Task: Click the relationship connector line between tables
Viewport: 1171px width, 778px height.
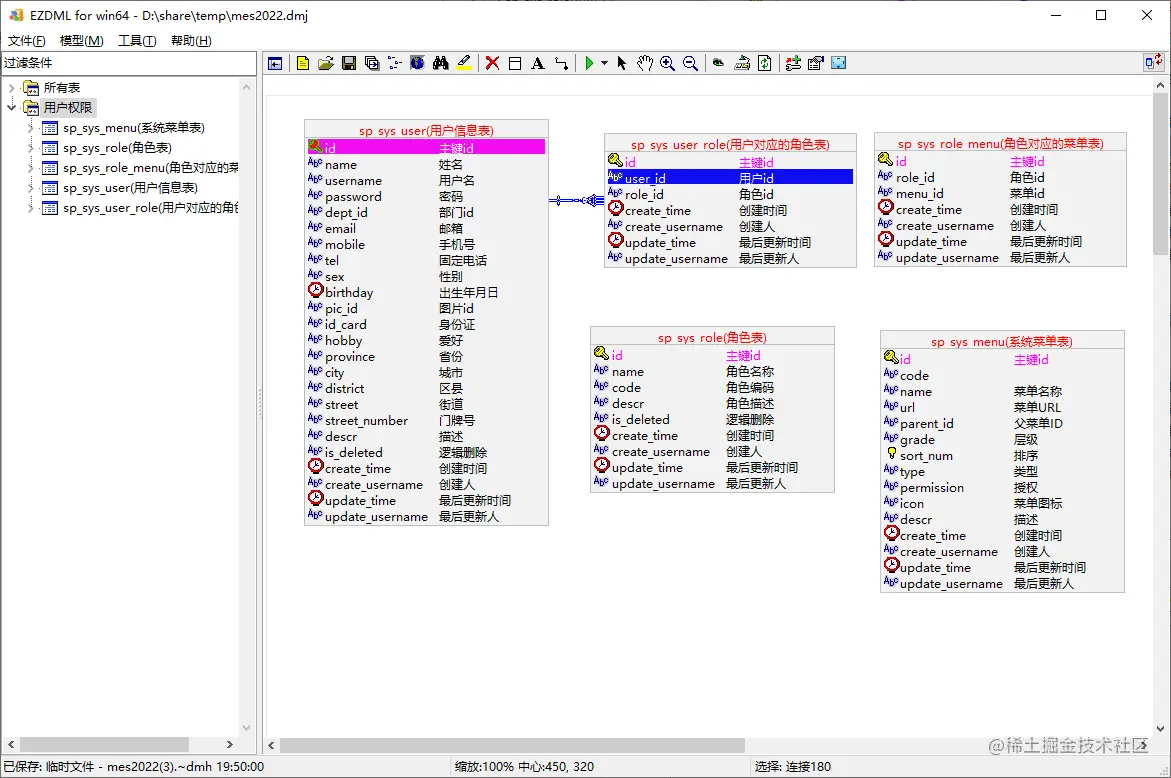Action: tap(576, 200)
